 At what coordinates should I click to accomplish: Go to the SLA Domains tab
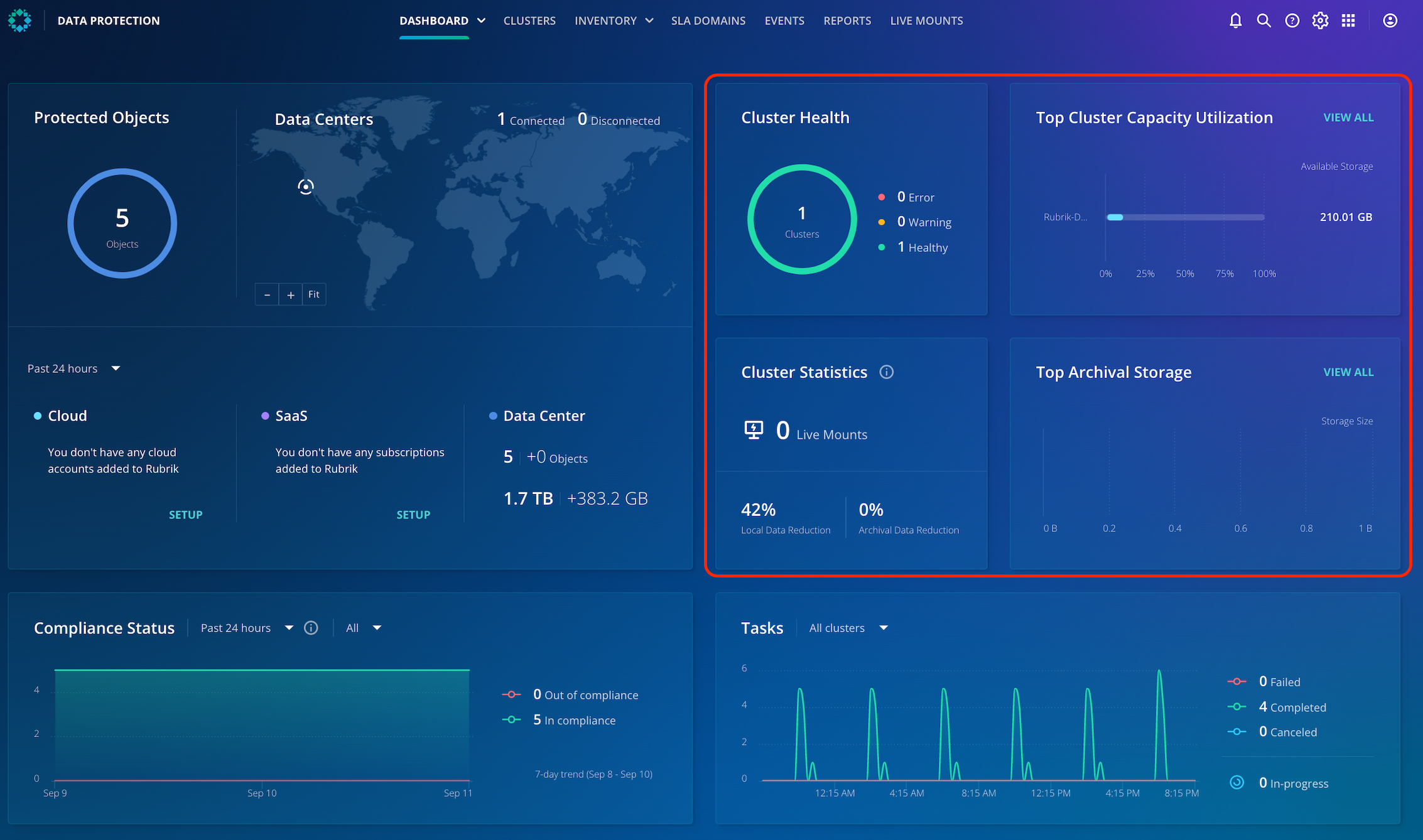pyautogui.click(x=708, y=21)
